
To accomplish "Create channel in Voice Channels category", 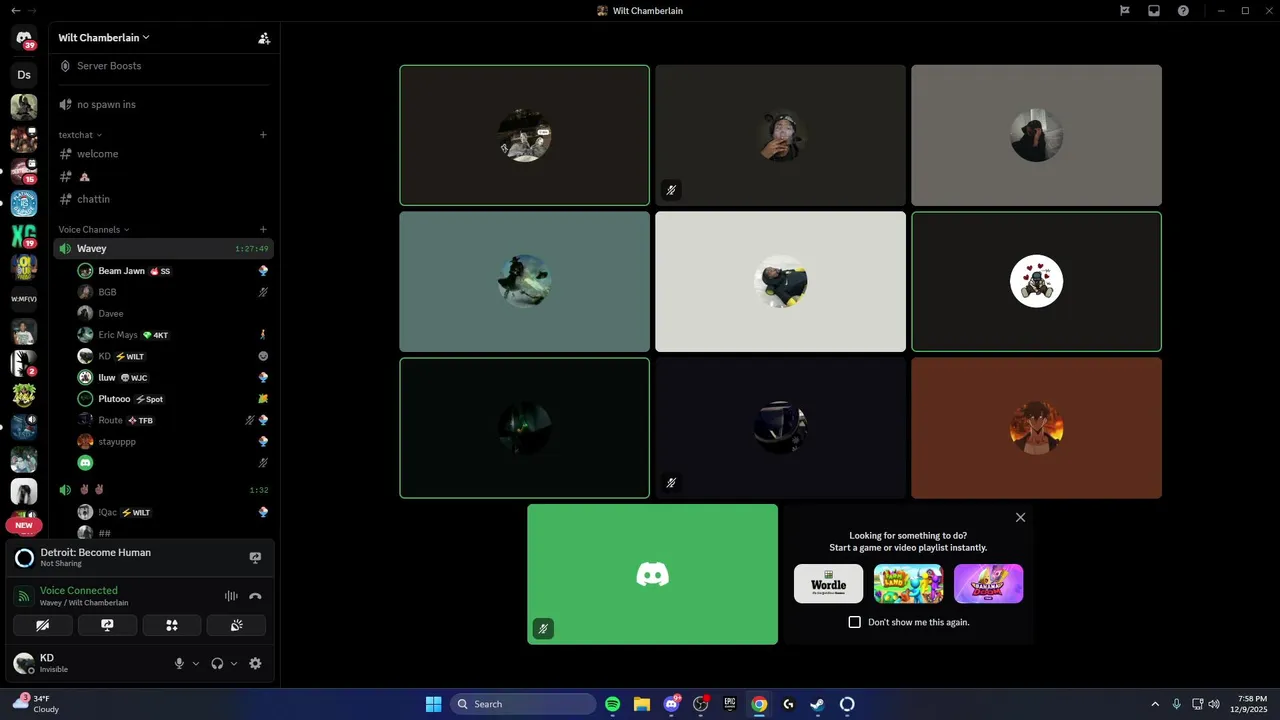I will pyautogui.click(x=263, y=230).
